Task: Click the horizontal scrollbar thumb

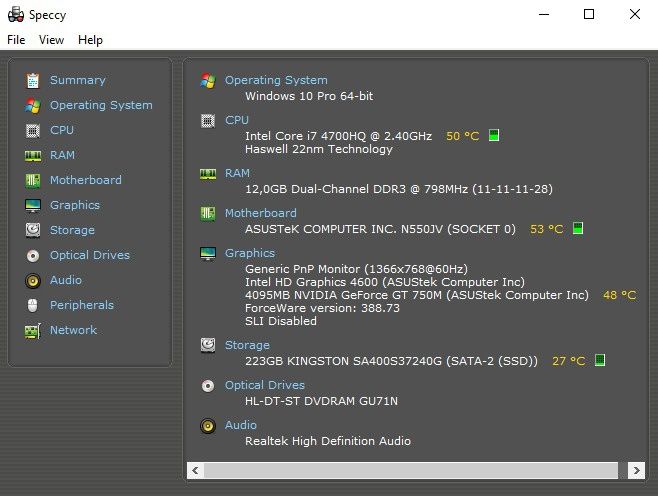Action: (411, 470)
